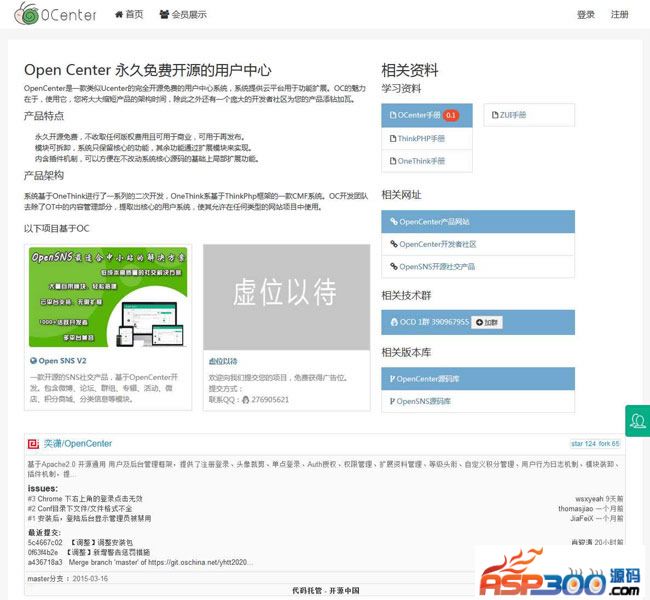This screenshot has height=600, width=650.
Task: Click the OpenSNS green banner thumbnail
Action: 108,297
